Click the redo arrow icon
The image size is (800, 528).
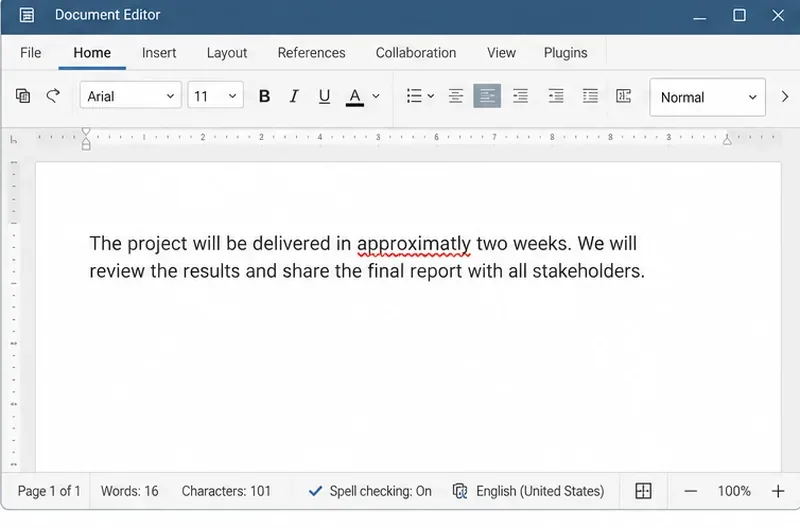[x=53, y=95]
